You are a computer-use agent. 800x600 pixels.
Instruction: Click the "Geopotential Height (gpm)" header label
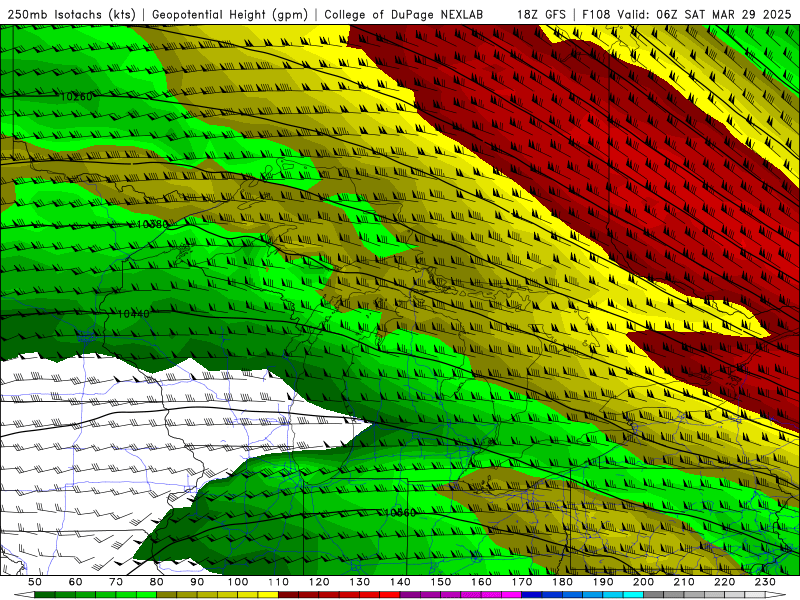point(230,15)
